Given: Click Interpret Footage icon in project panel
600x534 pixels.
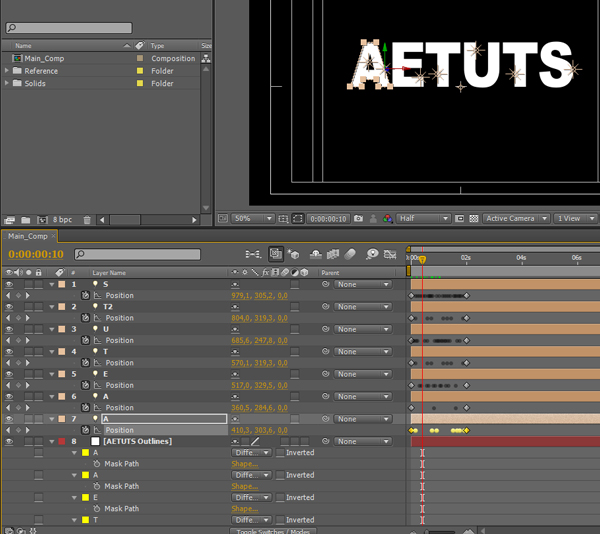Looking at the screenshot, I should 10,220.
